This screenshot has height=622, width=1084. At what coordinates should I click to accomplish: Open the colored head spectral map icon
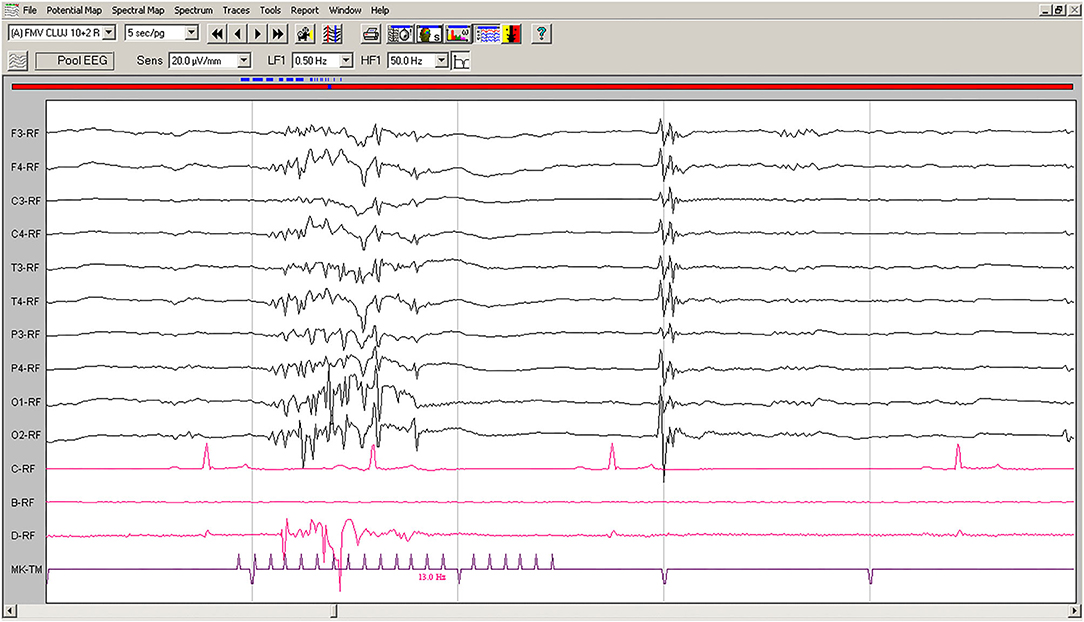pos(429,33)
